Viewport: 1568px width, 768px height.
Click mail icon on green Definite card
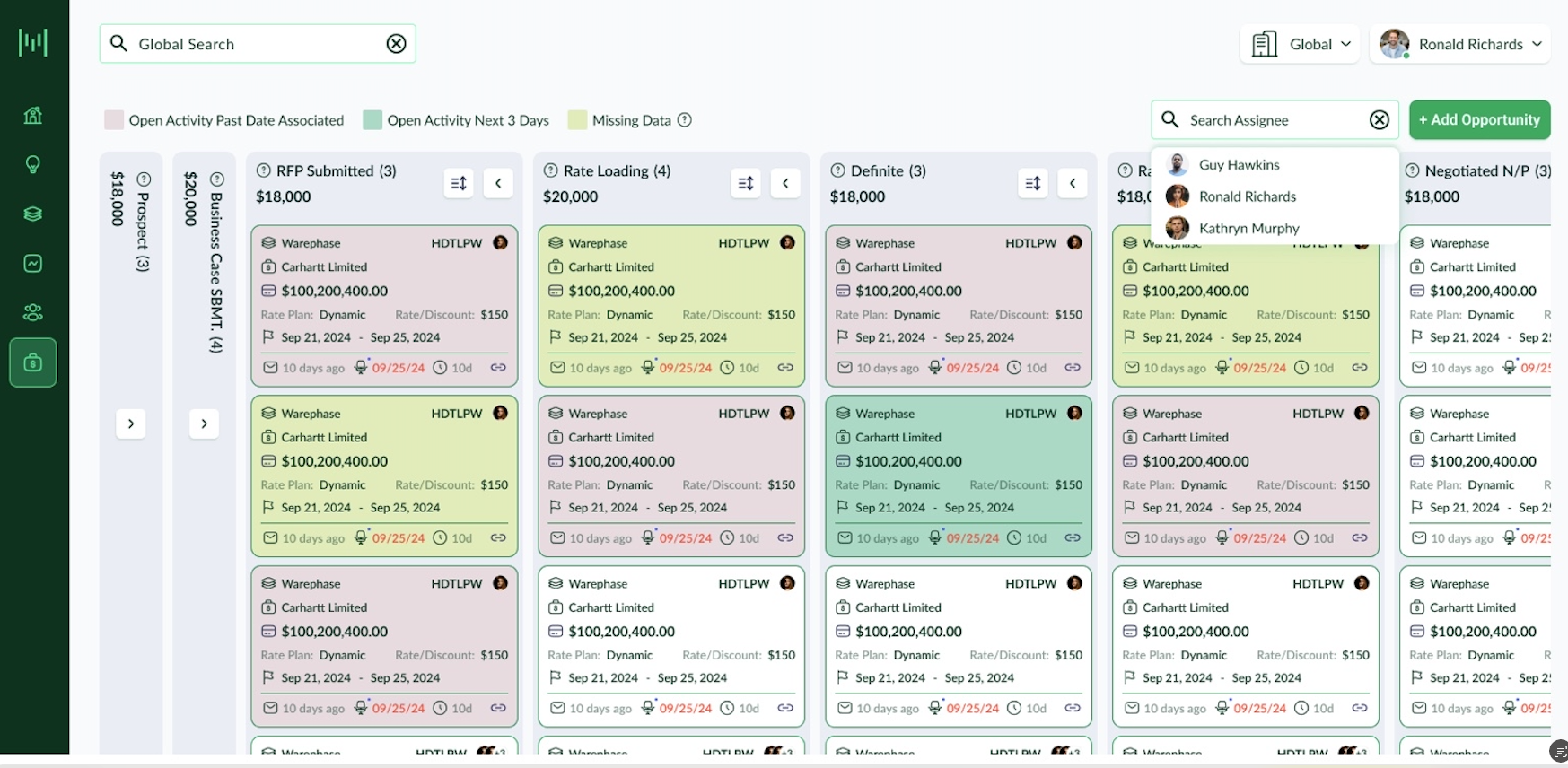coord(845,537)
